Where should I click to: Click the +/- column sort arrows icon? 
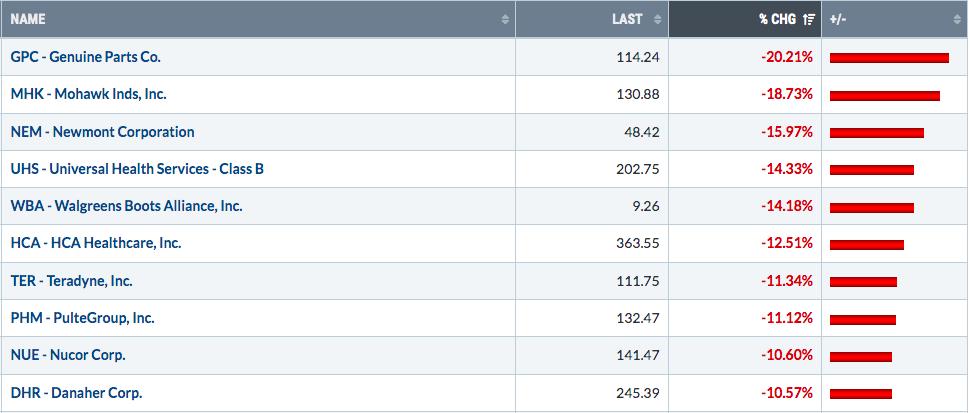point(958,20)
